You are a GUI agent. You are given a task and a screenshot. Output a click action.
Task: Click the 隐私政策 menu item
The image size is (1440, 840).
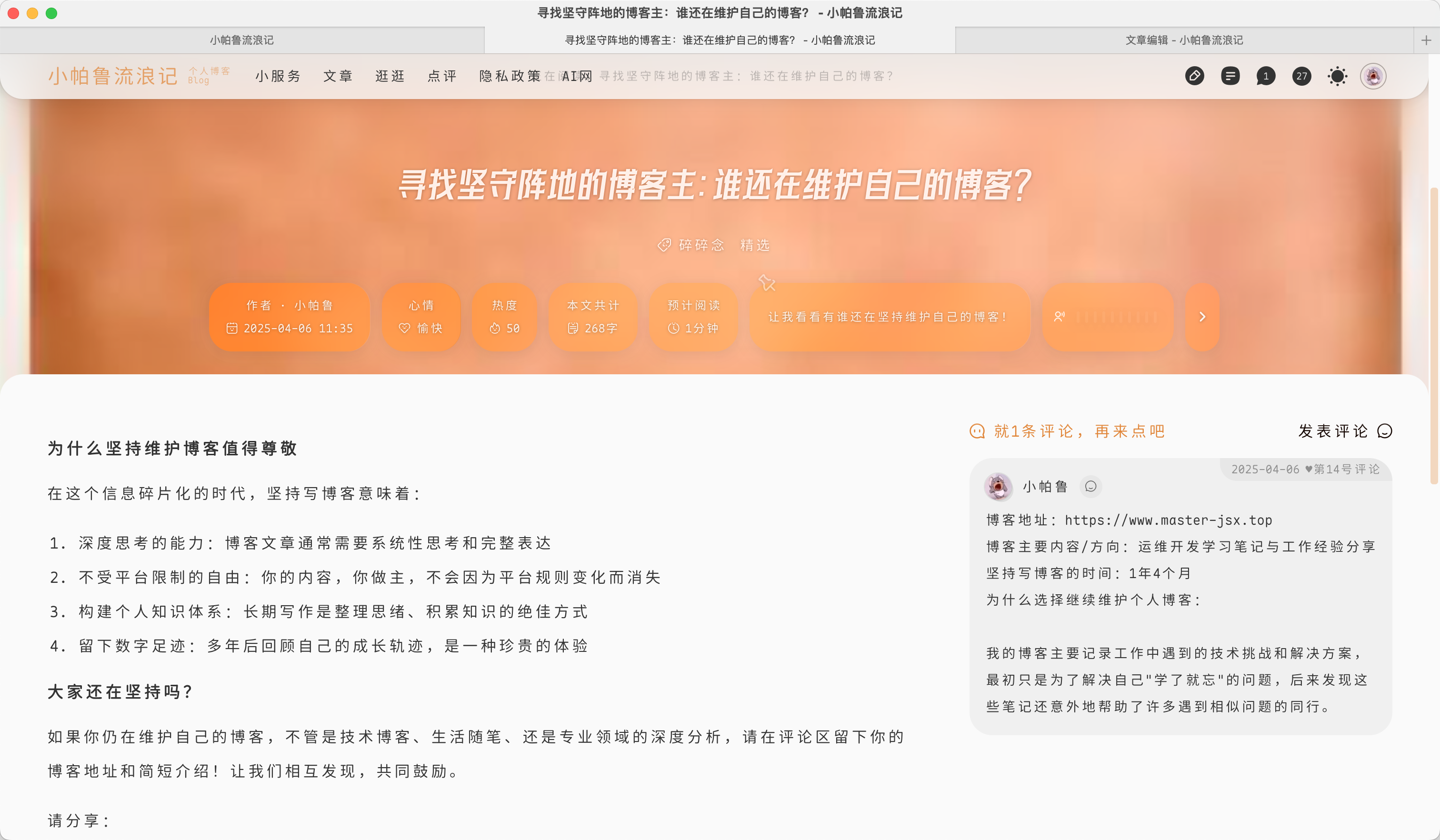click(510, 76)
